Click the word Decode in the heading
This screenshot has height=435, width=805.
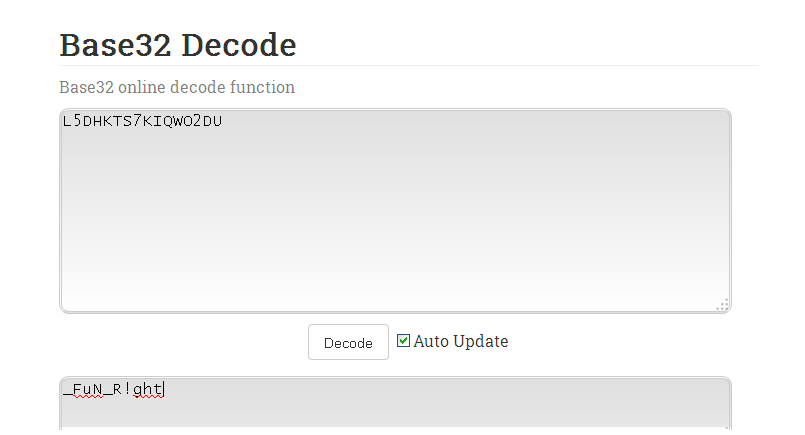(239, 45)
